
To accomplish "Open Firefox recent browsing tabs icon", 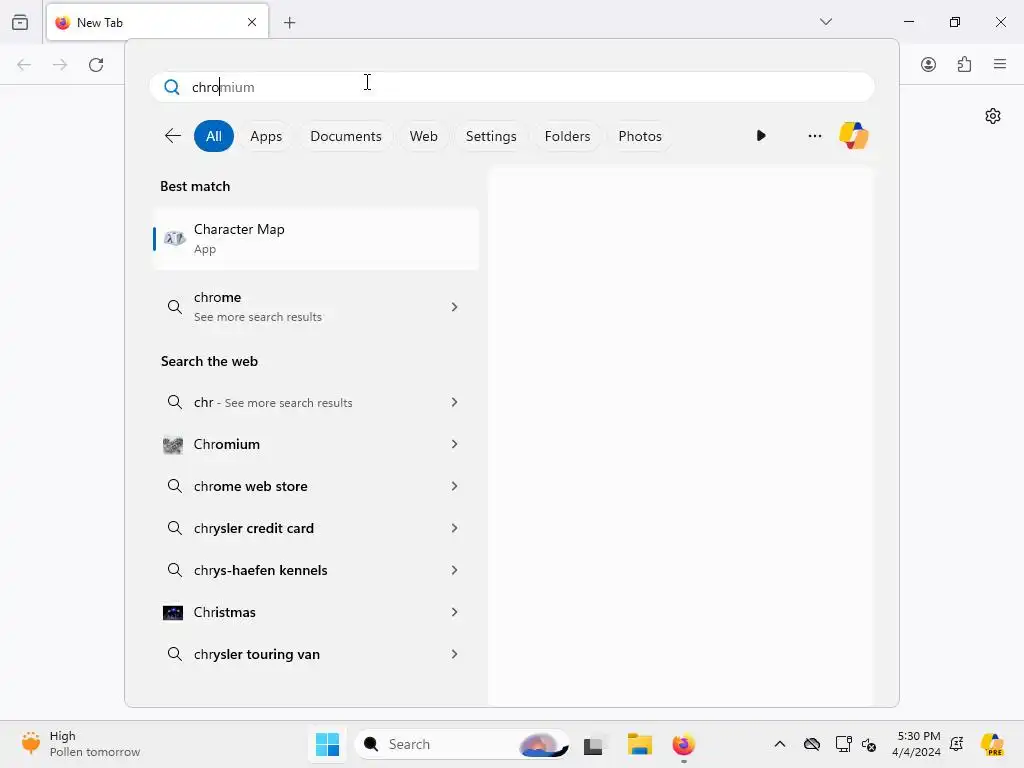I will (x=20, y=22).
